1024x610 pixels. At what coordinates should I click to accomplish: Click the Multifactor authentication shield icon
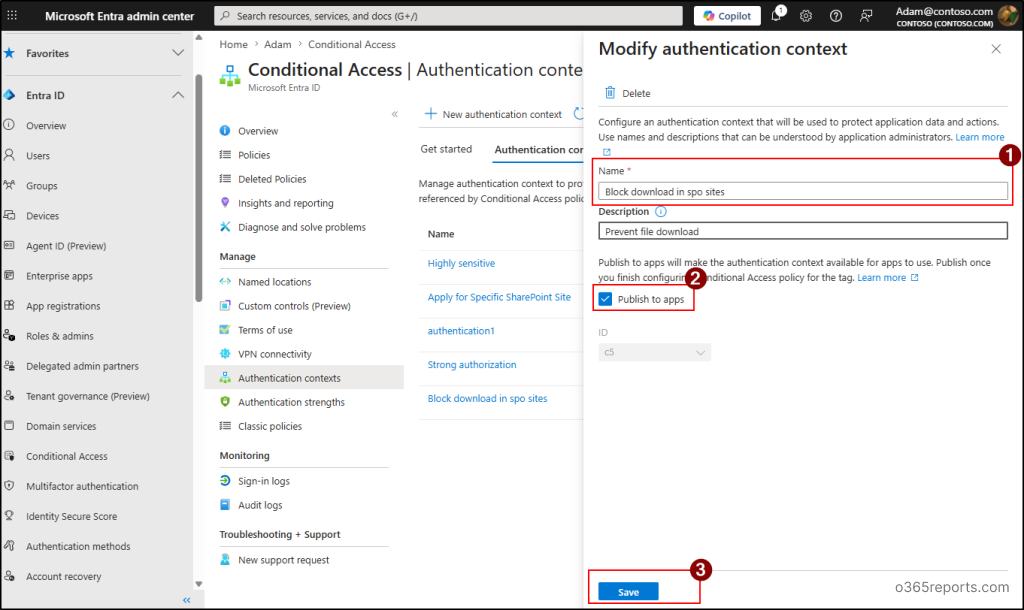tap(9, 485)
